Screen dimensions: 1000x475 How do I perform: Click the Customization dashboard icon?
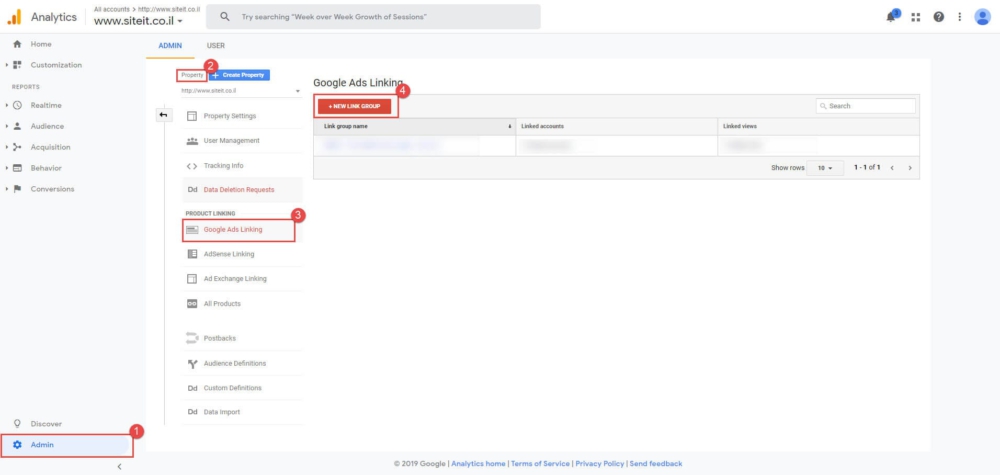17,65
